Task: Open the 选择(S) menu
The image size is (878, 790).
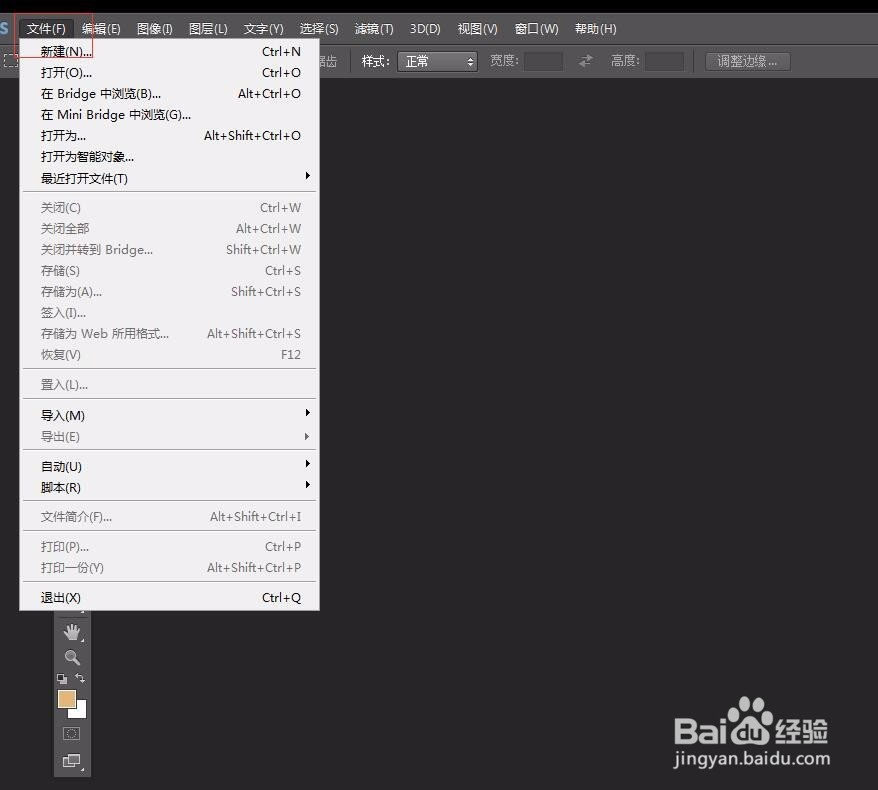Action: coord(319,29)
